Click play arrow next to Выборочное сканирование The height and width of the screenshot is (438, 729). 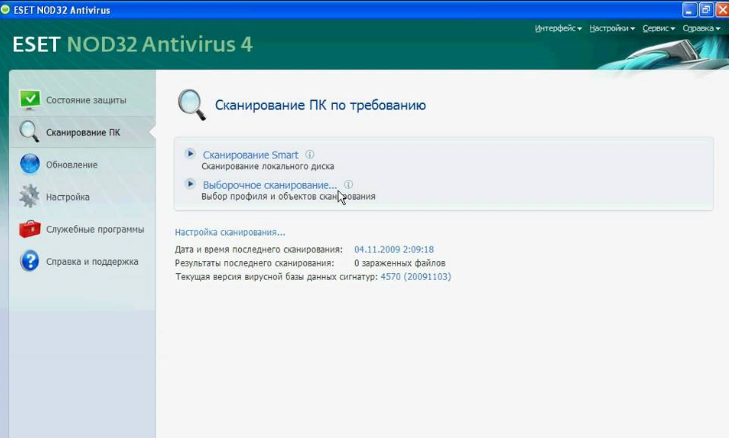tap(190, 184)
